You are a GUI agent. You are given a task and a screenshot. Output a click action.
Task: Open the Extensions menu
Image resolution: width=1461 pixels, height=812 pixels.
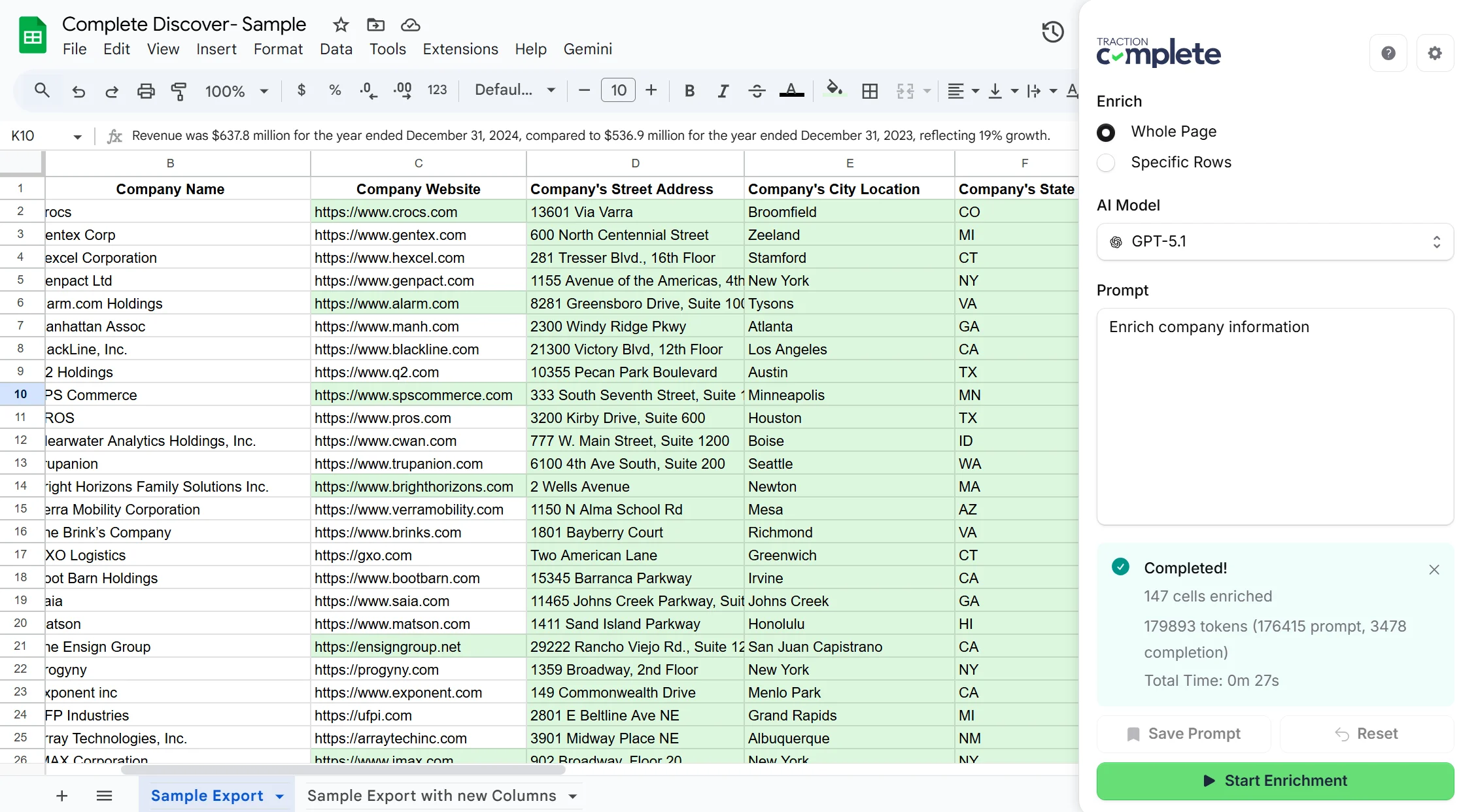tap(460, 49)
